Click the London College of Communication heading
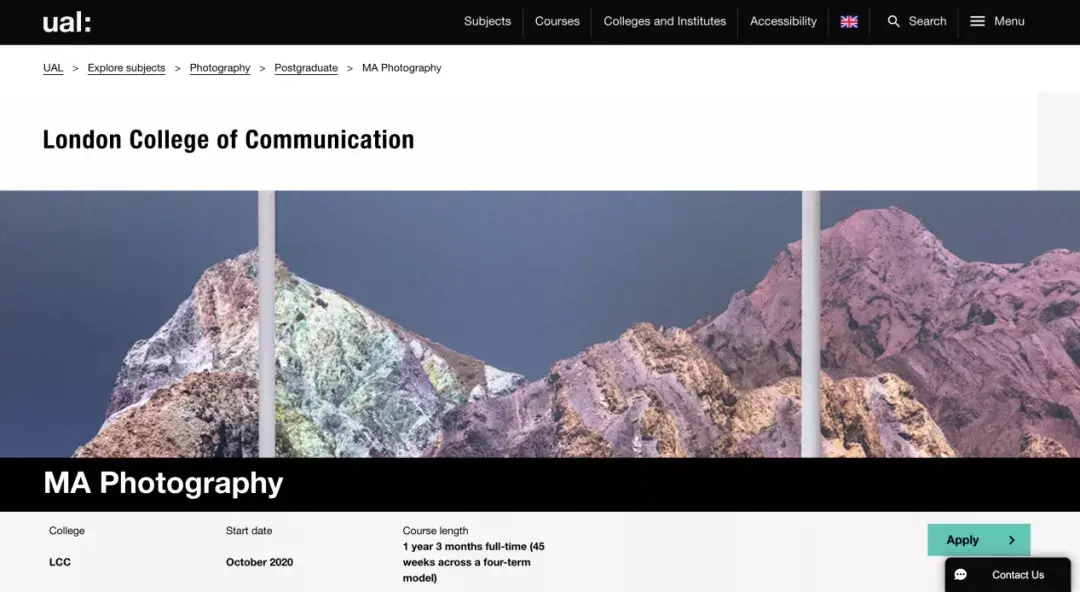The height and width of the screenshot is (592, 1080). pyautogui.click(x=229, y=139)
